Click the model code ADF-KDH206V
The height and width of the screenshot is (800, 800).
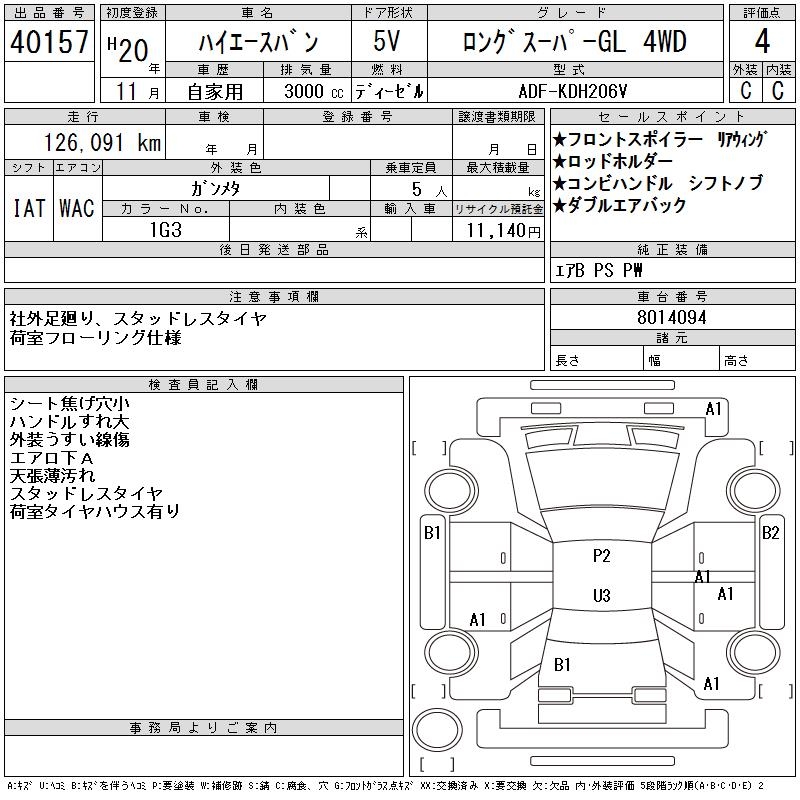point(573,91)
